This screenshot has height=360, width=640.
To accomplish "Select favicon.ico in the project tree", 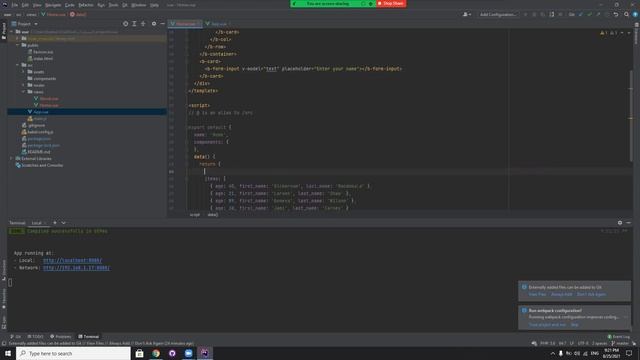I will click(43, 52).
